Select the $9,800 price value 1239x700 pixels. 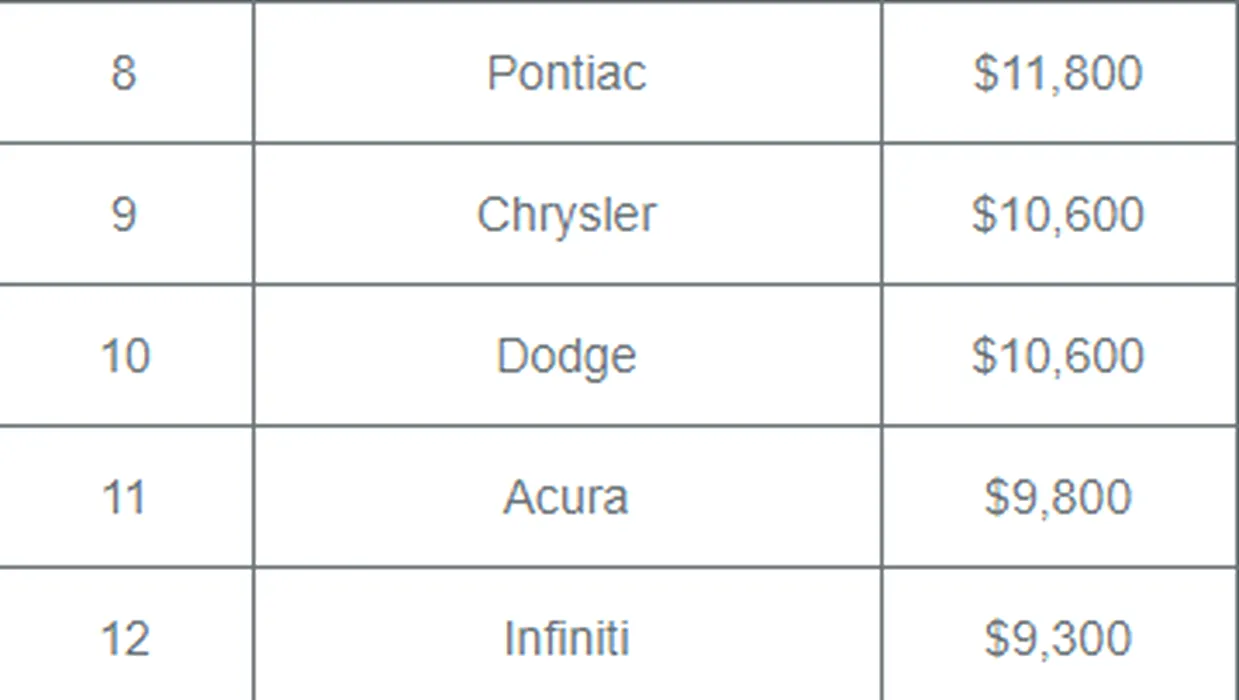pyautogui.click(x=1057, y=497)
